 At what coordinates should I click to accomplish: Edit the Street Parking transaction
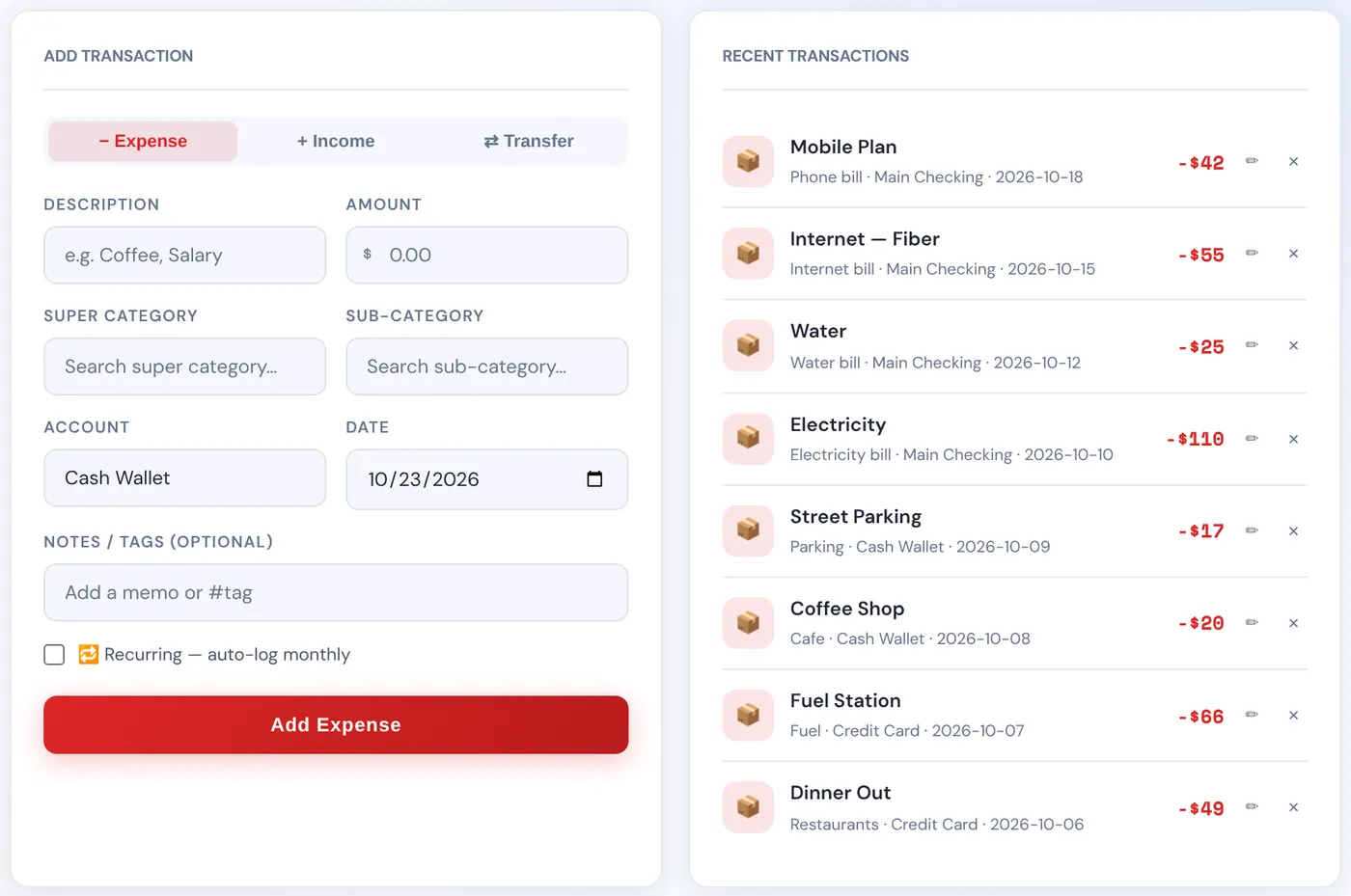[1252, 530]
